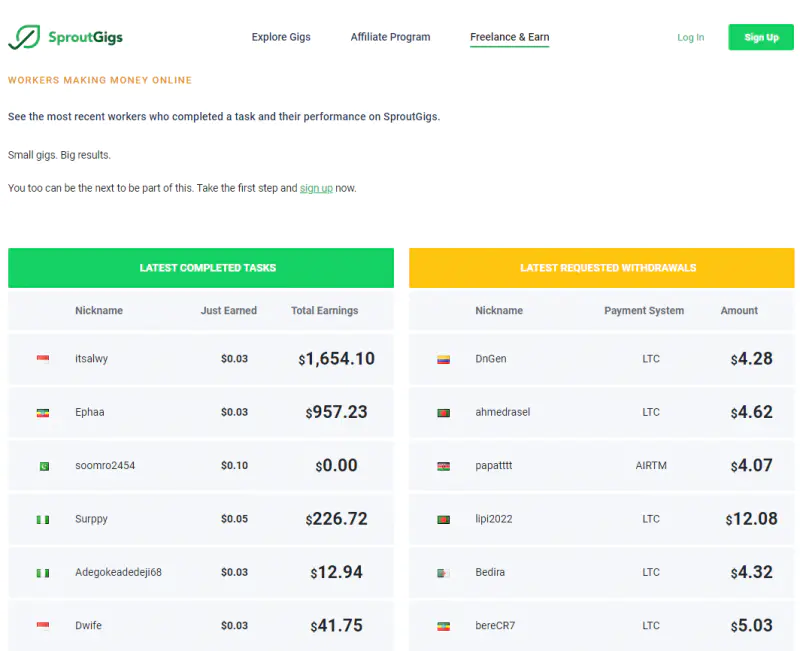The height and width of the screenshot is (651, 800).
Task: Click the flag icon beside itsalwy
Action: coord(43,359)
